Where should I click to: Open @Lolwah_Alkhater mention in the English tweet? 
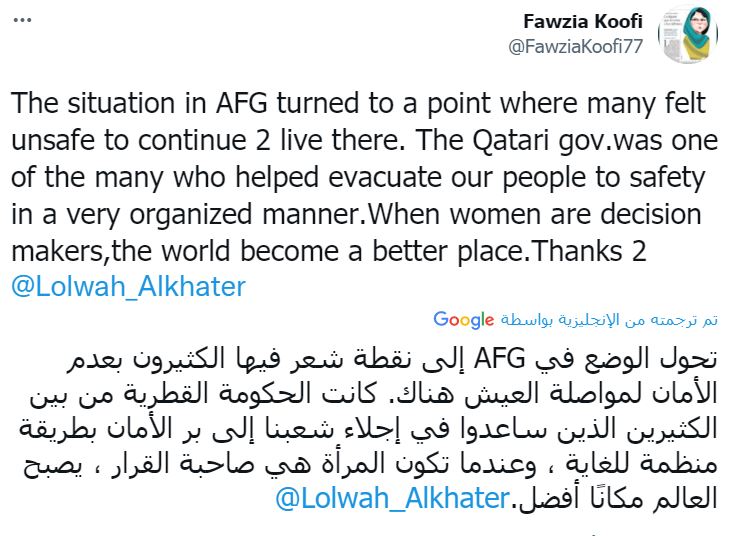[x=128, y=286]
